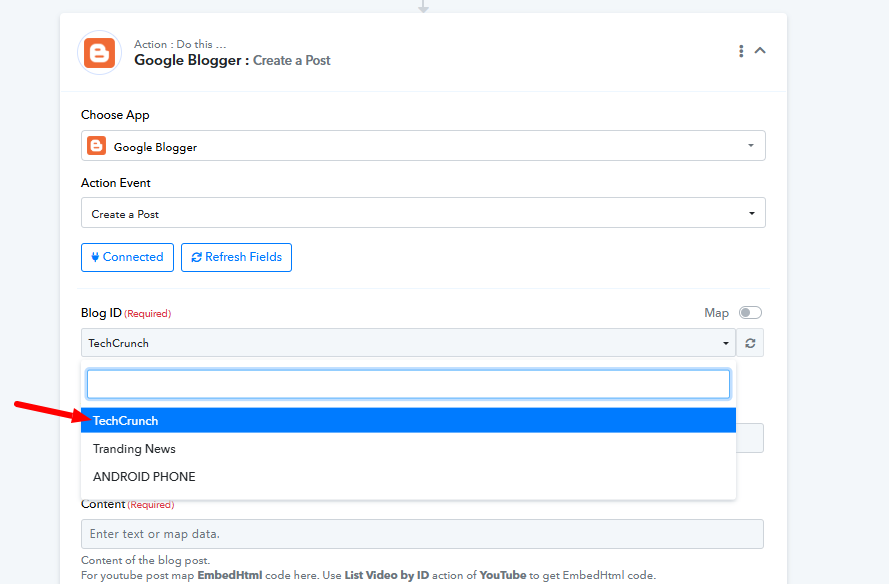The image size is (889, 584).
Task: Click the Content text field
Action: [x=422, y=534]
